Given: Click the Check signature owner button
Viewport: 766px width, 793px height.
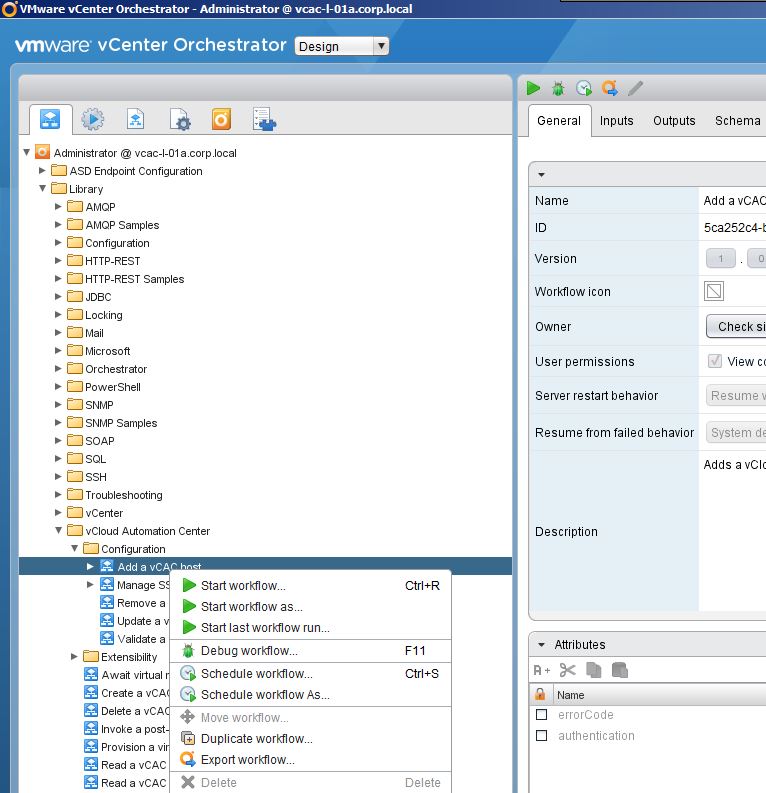Looking at the screenshot, I should [736, 327].
